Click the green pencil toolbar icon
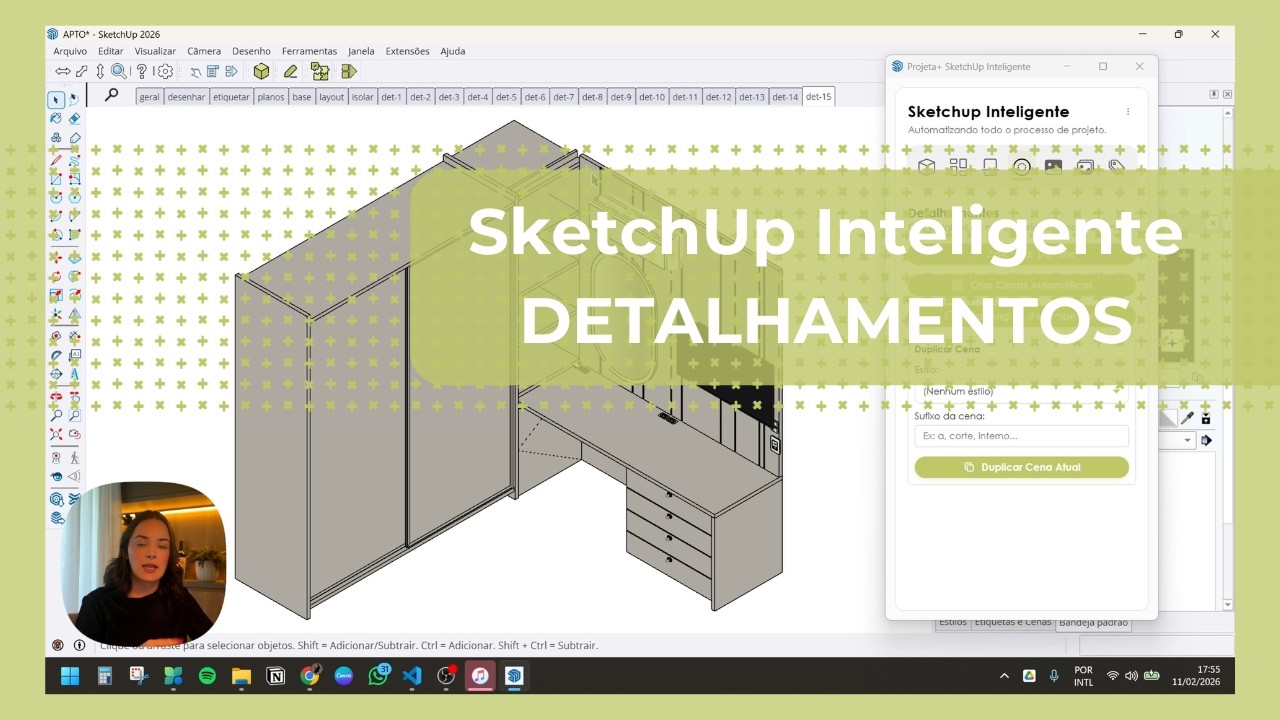The height and width of the screenshot is (720, 1280). [290, 71]
